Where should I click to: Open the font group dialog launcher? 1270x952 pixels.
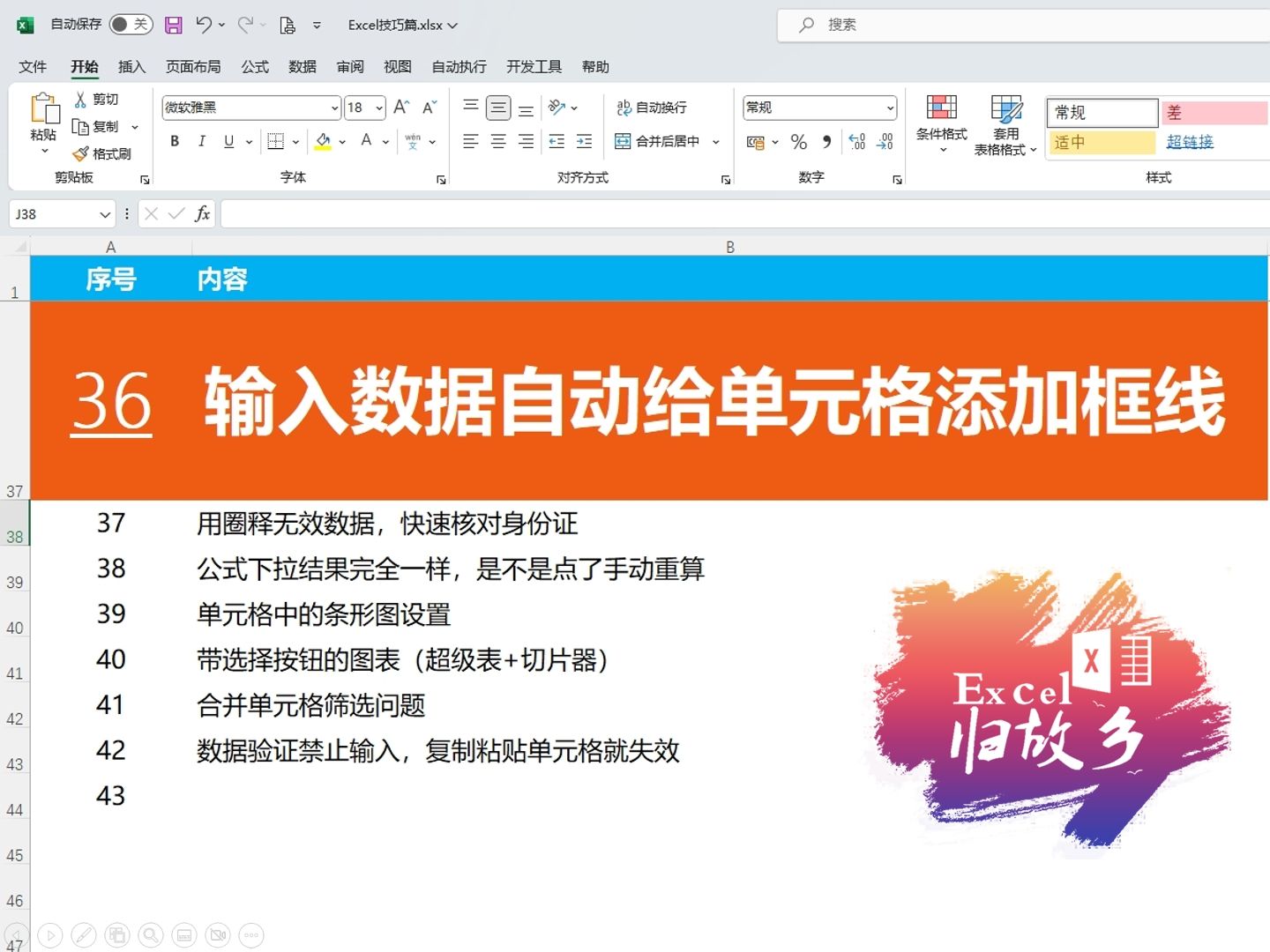pos(441,180)
